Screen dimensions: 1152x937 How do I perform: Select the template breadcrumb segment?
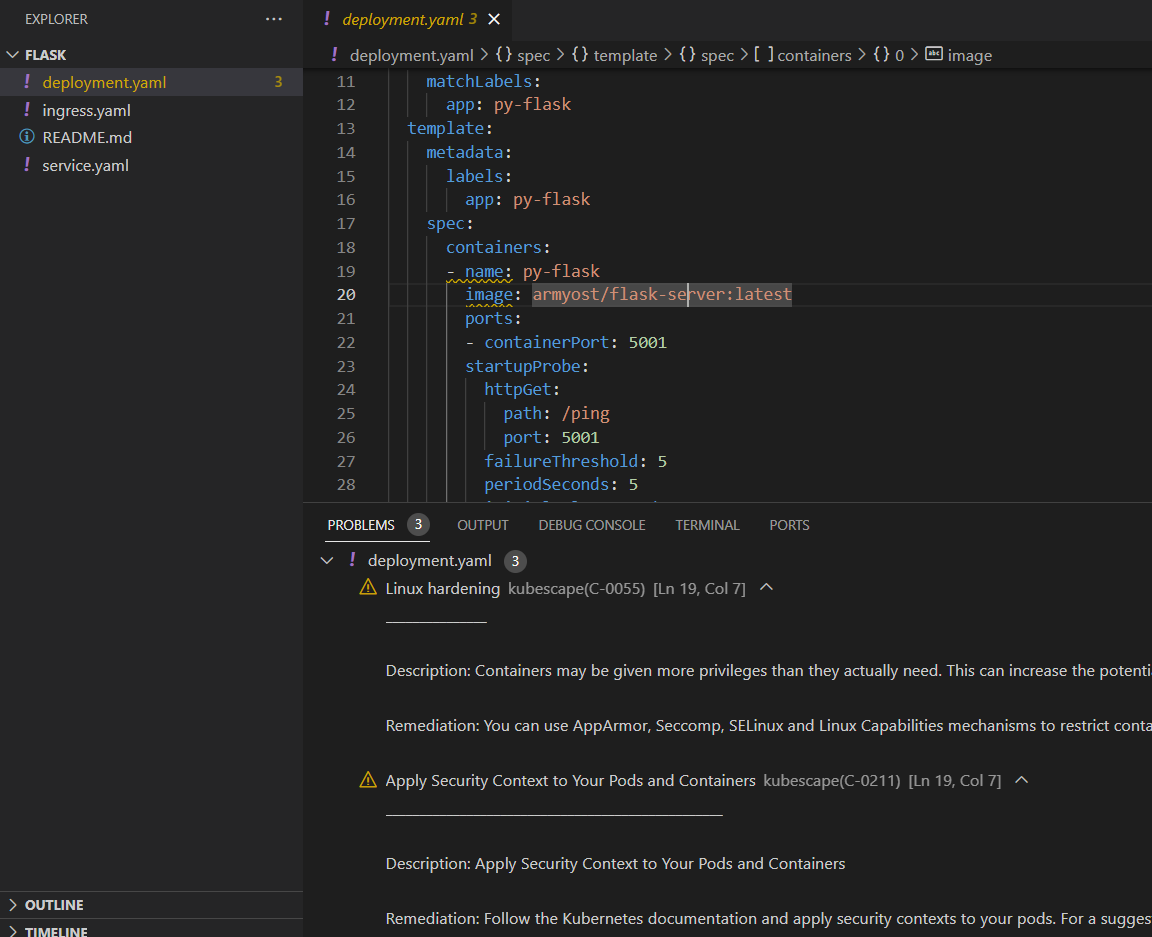625,56
